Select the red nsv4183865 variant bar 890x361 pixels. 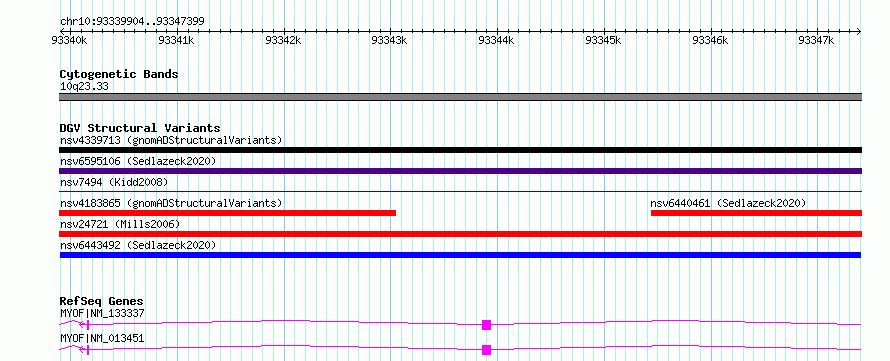tap(227, 213)
